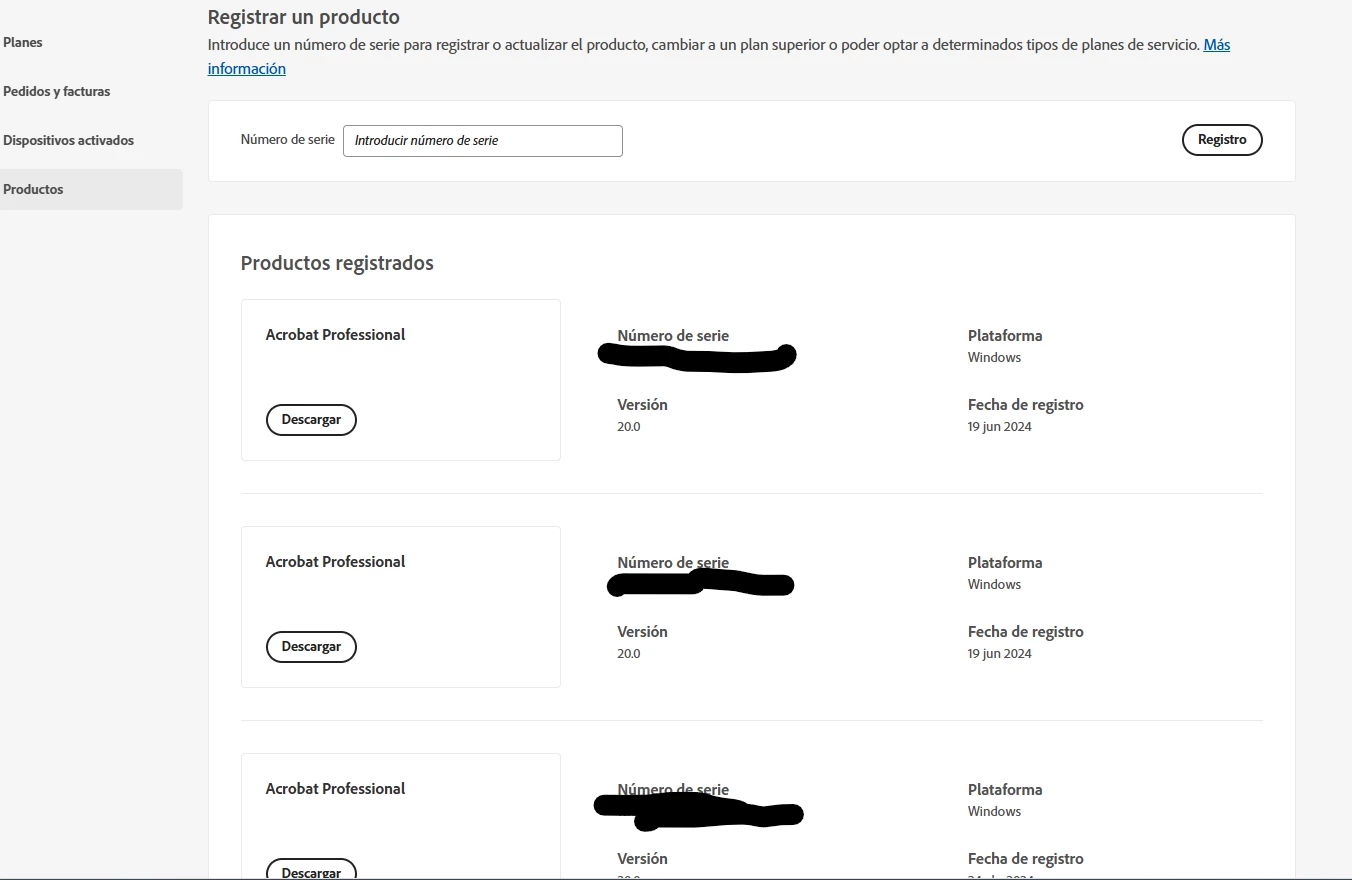This screenshot has width=1352, height=880.
Task: Click Descargar for the first Acrobat Professional
Action: tap(311, 420)
